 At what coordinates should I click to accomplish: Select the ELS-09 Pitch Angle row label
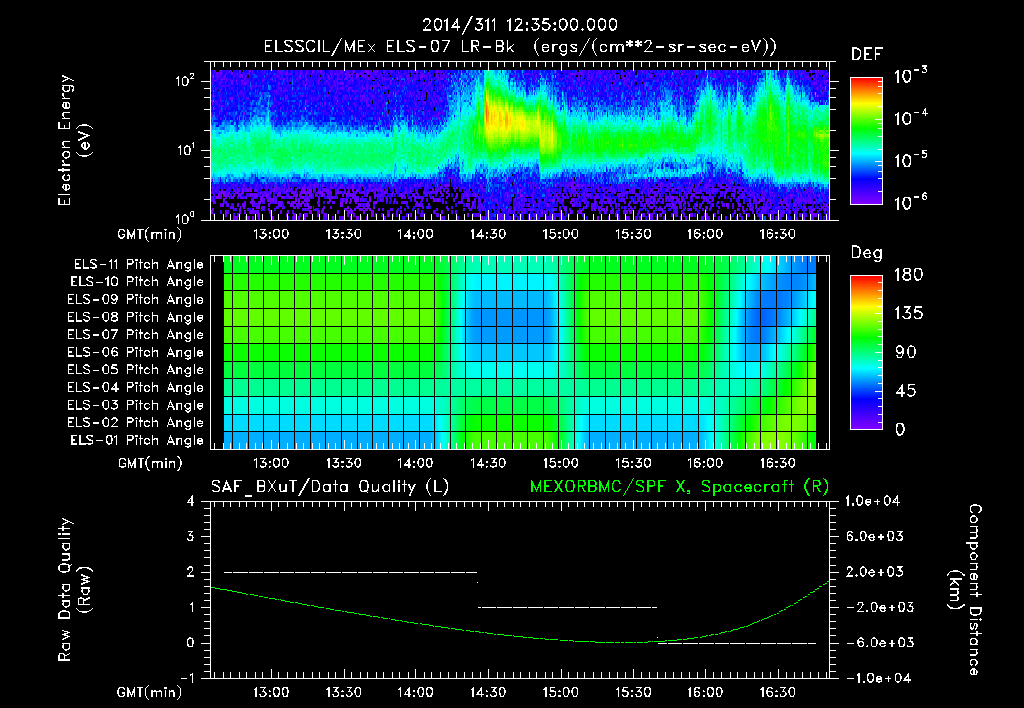tap(136, 300)
